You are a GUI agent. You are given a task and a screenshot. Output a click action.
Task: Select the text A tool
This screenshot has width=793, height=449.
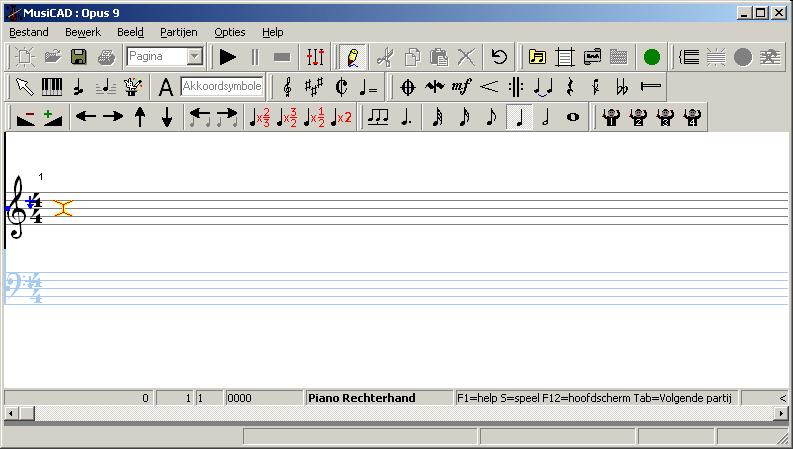(x=166, y=87)
